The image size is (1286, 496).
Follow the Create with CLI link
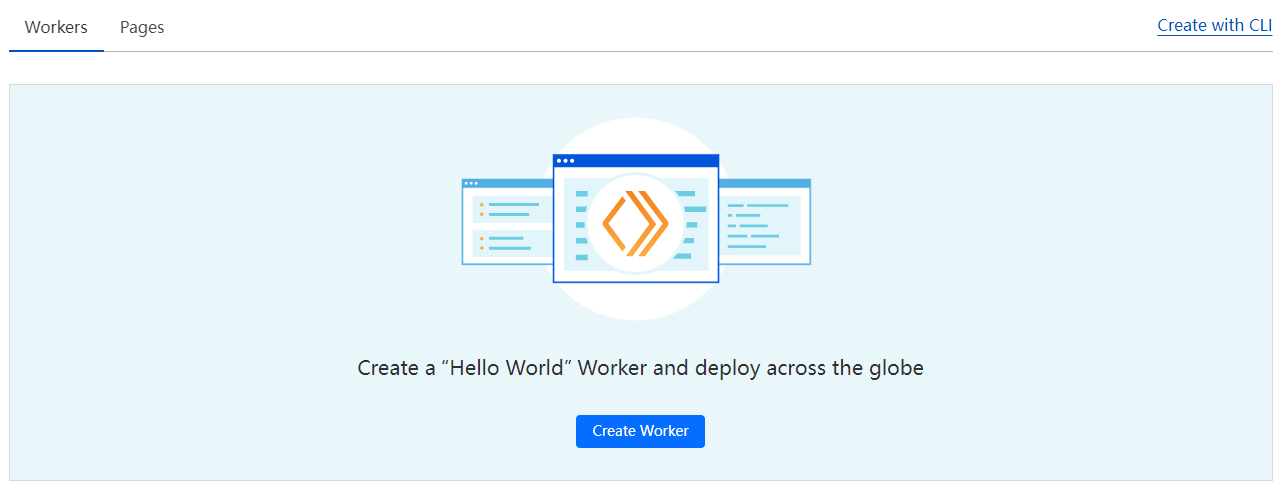pyautogui.click(x=1214, y=26)
